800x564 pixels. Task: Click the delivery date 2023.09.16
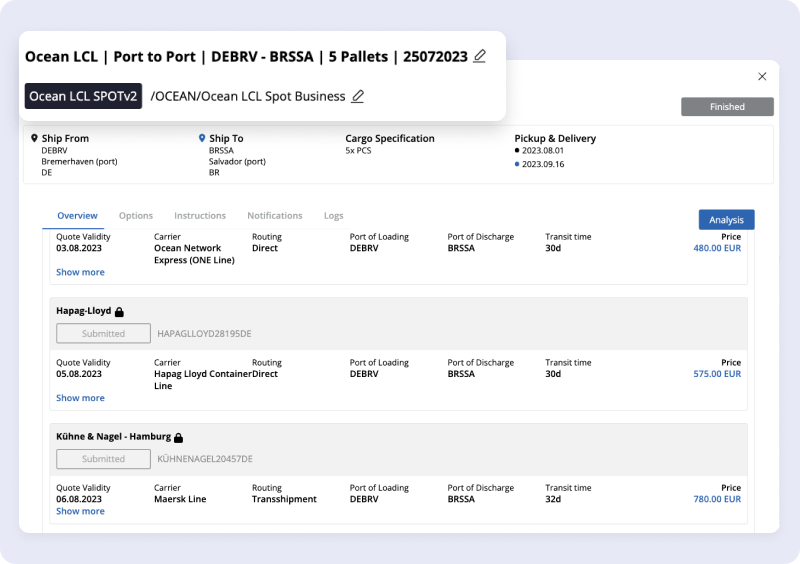[x=543, y=164]
